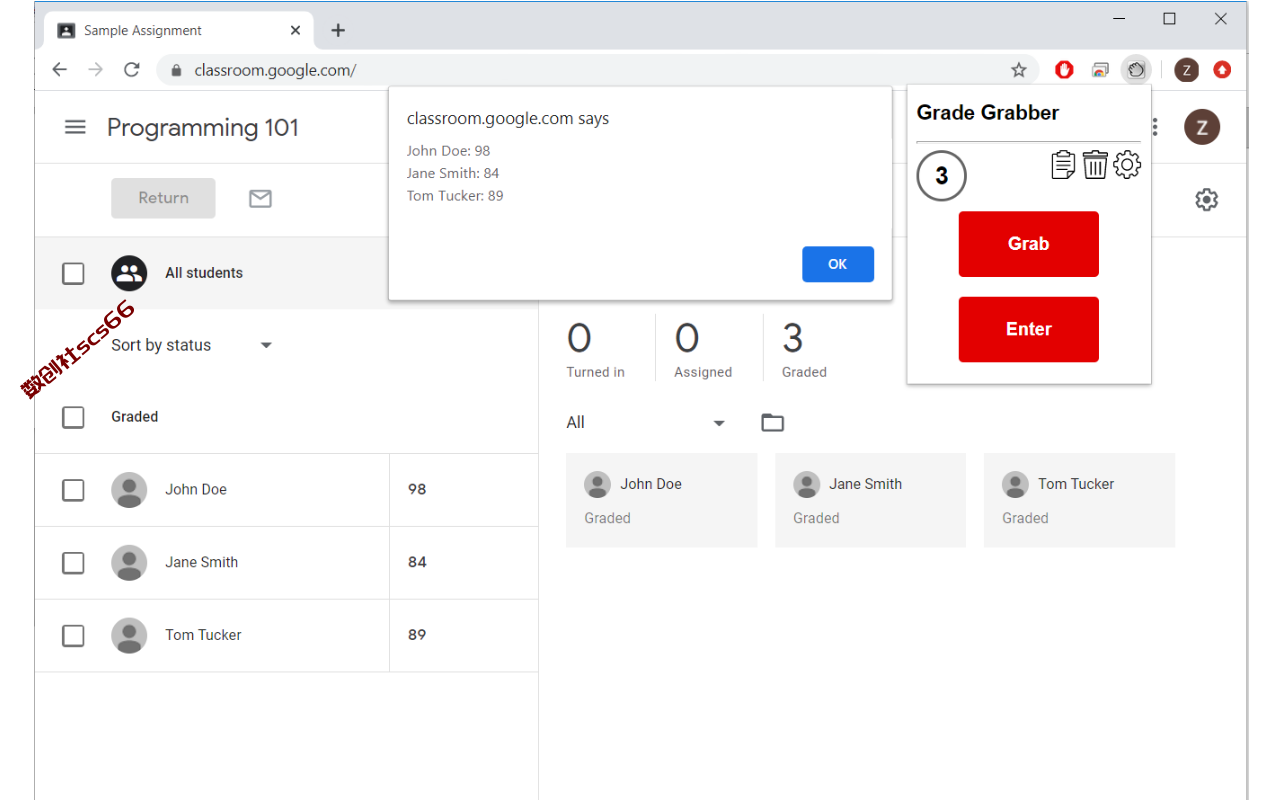Click the Return button

[163, 198]
